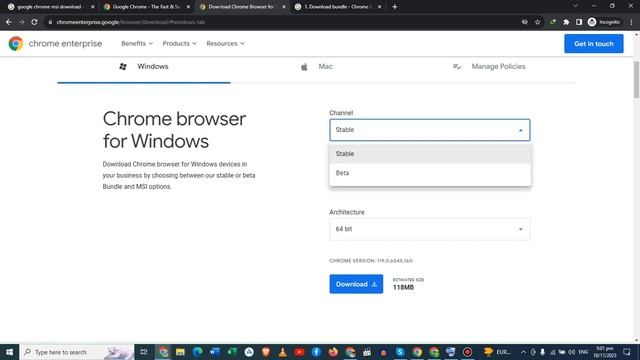The width and height of the screenshot is (640, 360).
Task: Click the CHROME VERSION text line
Action: click(x=371, y=260)
